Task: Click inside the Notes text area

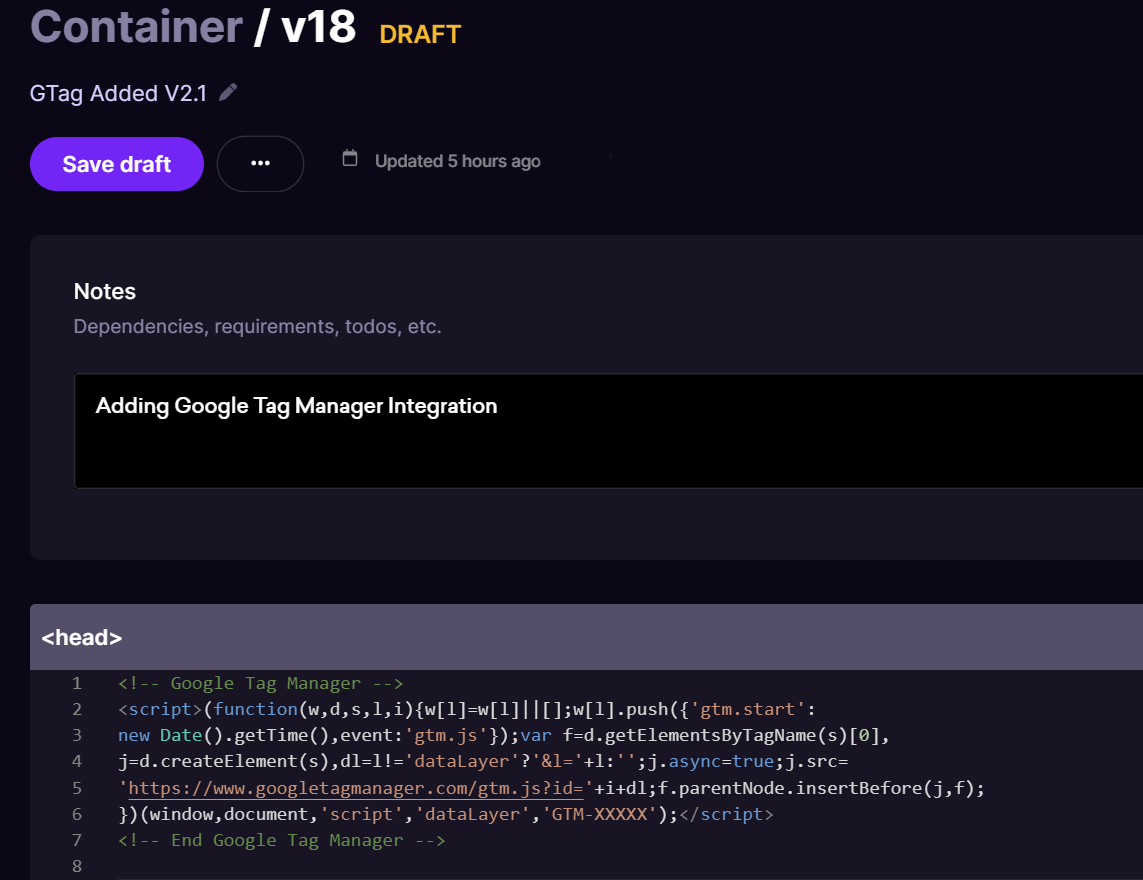Action: click(x=609, y=431)
